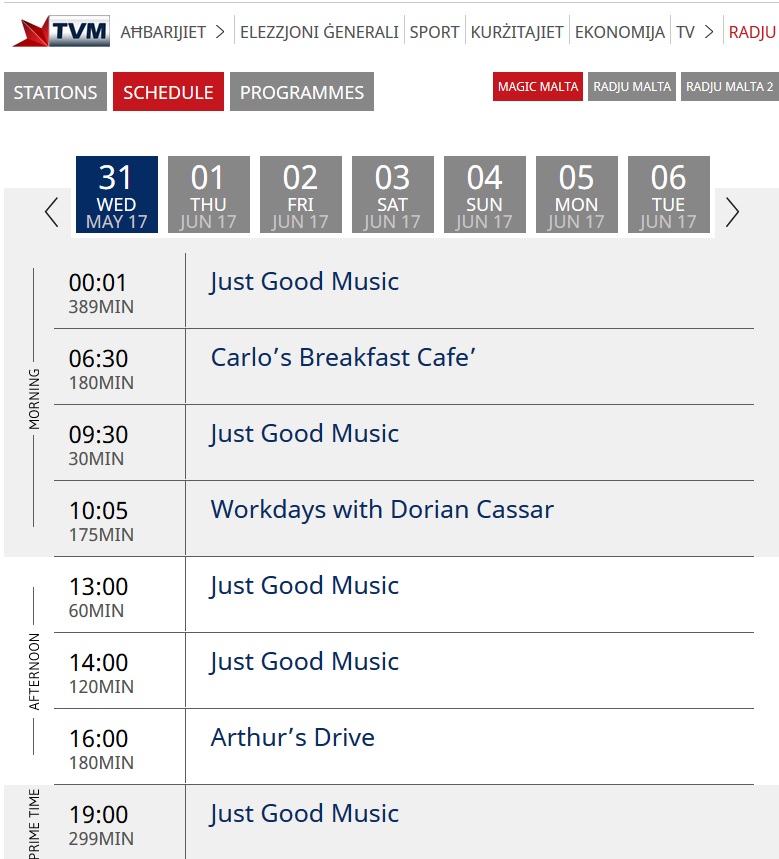The width and height of the screenshot is (779, 859).
Task: Select the Radju Malta station
Action: click(x=632, y=87)
